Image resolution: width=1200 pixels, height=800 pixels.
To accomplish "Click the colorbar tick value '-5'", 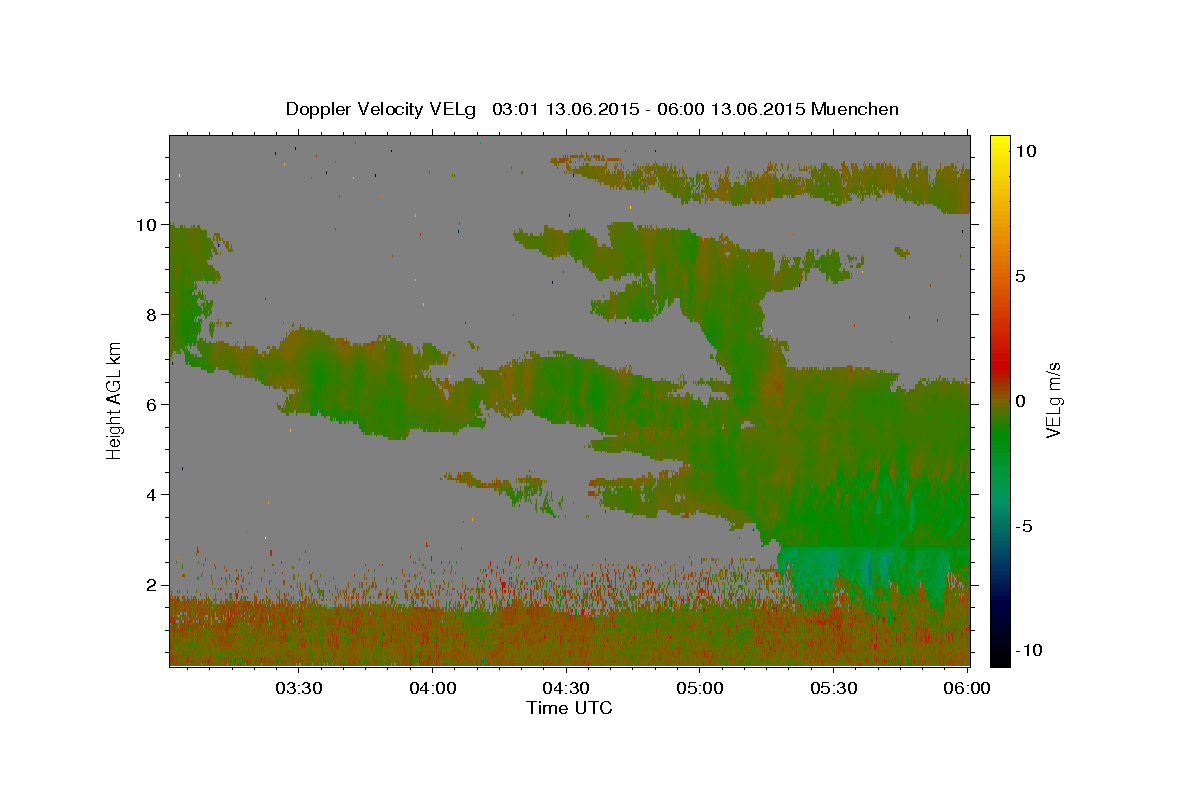I will (1023, 526).
